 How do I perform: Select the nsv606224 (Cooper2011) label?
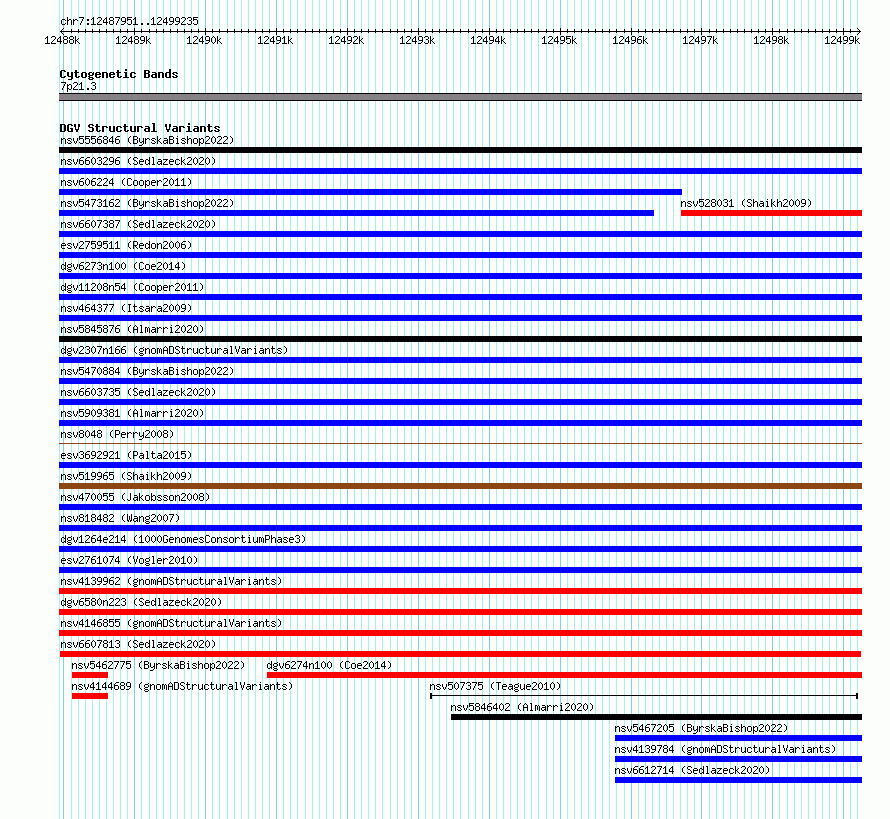pos(126,182)
